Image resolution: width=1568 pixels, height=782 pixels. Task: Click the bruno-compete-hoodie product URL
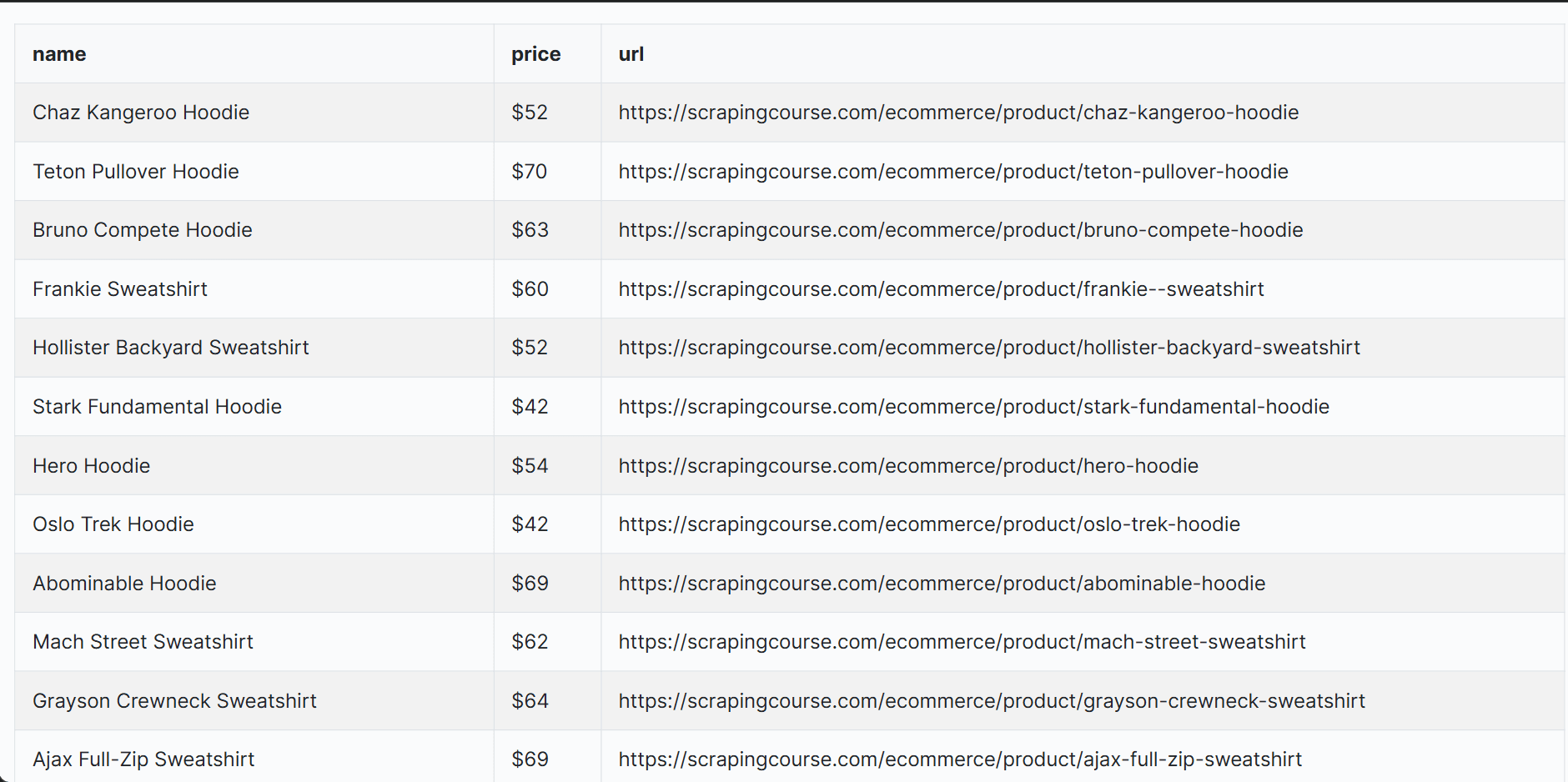(x=961, y=230)
